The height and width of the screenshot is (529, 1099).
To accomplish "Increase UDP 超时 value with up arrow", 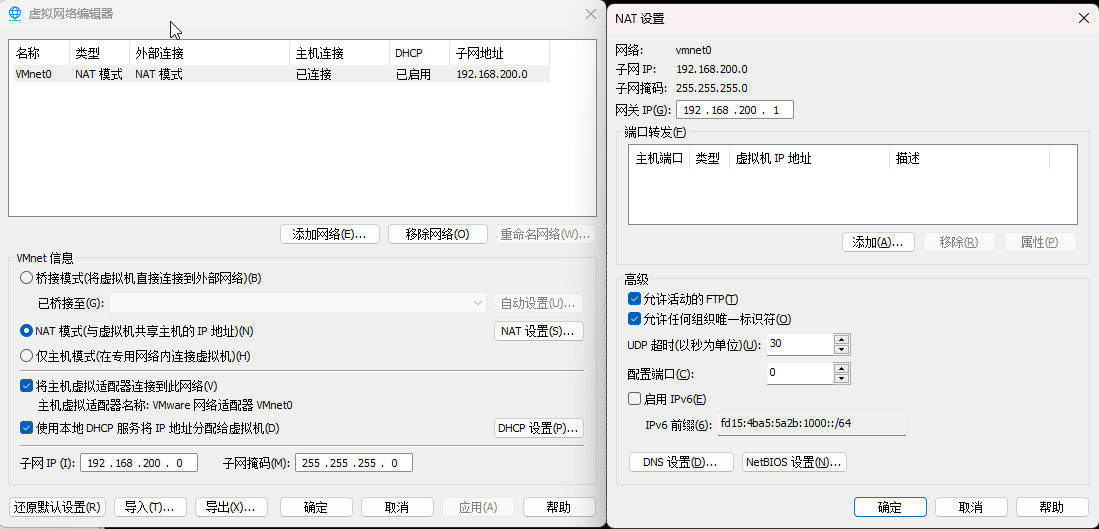I will click(x=842, y=339).
